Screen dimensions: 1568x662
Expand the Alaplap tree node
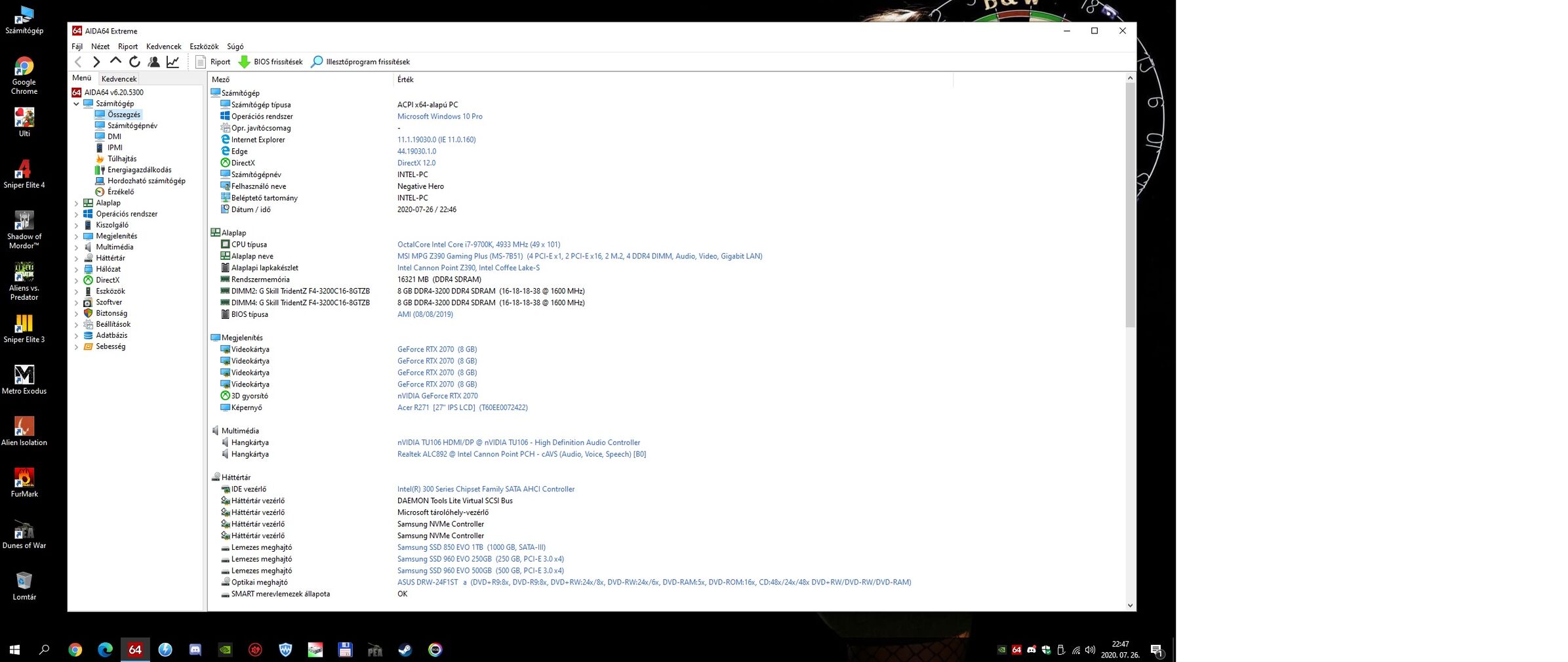(x=76, y=203)
